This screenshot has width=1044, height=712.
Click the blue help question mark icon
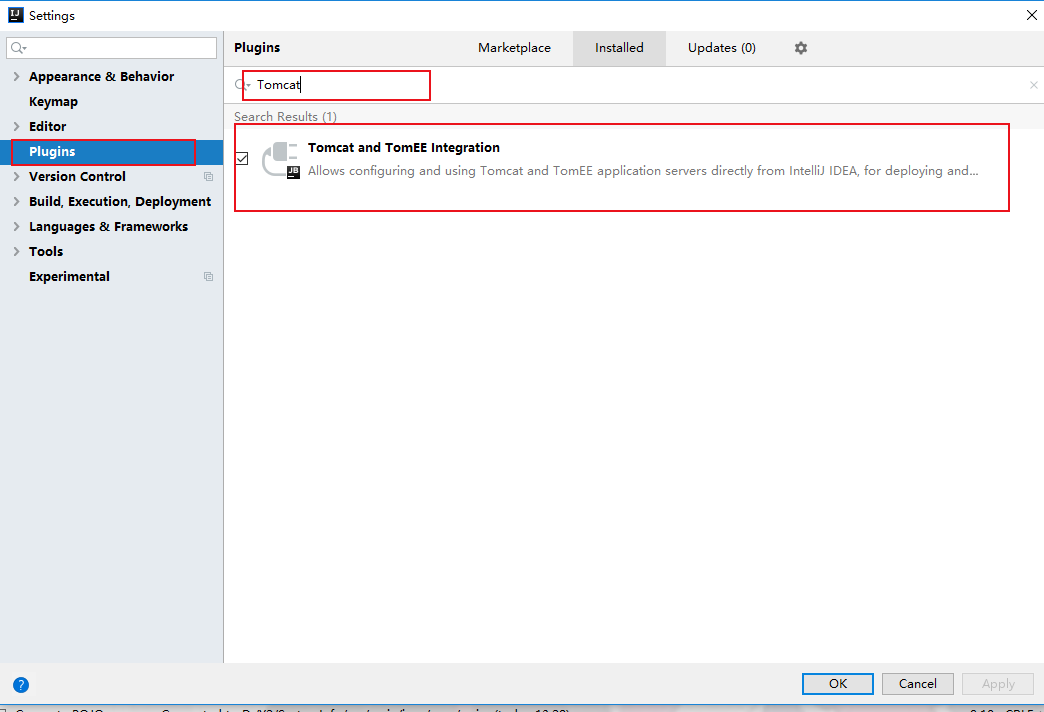[21, 685]
